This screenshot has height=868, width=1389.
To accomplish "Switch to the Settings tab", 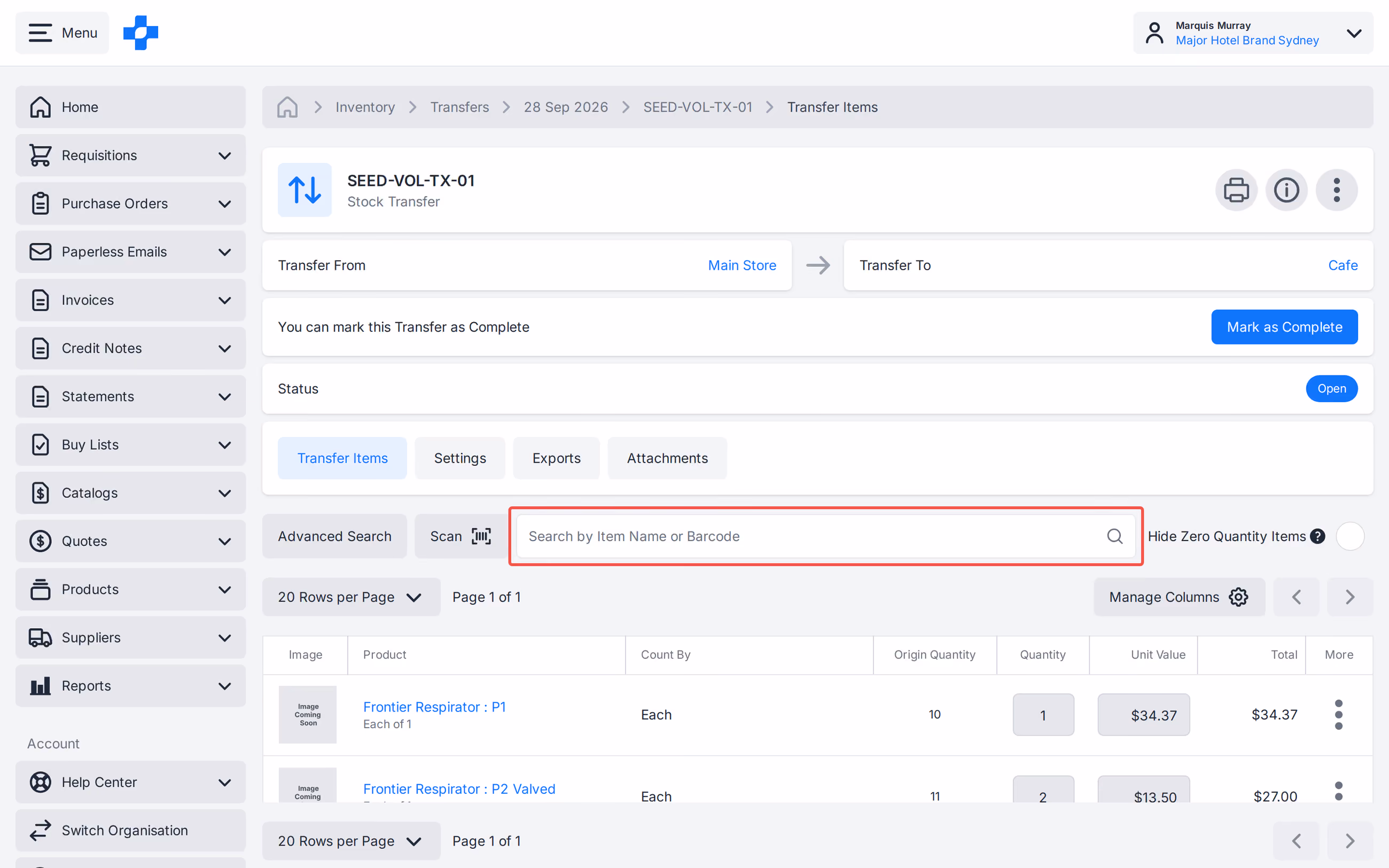I will coord(460,458).
